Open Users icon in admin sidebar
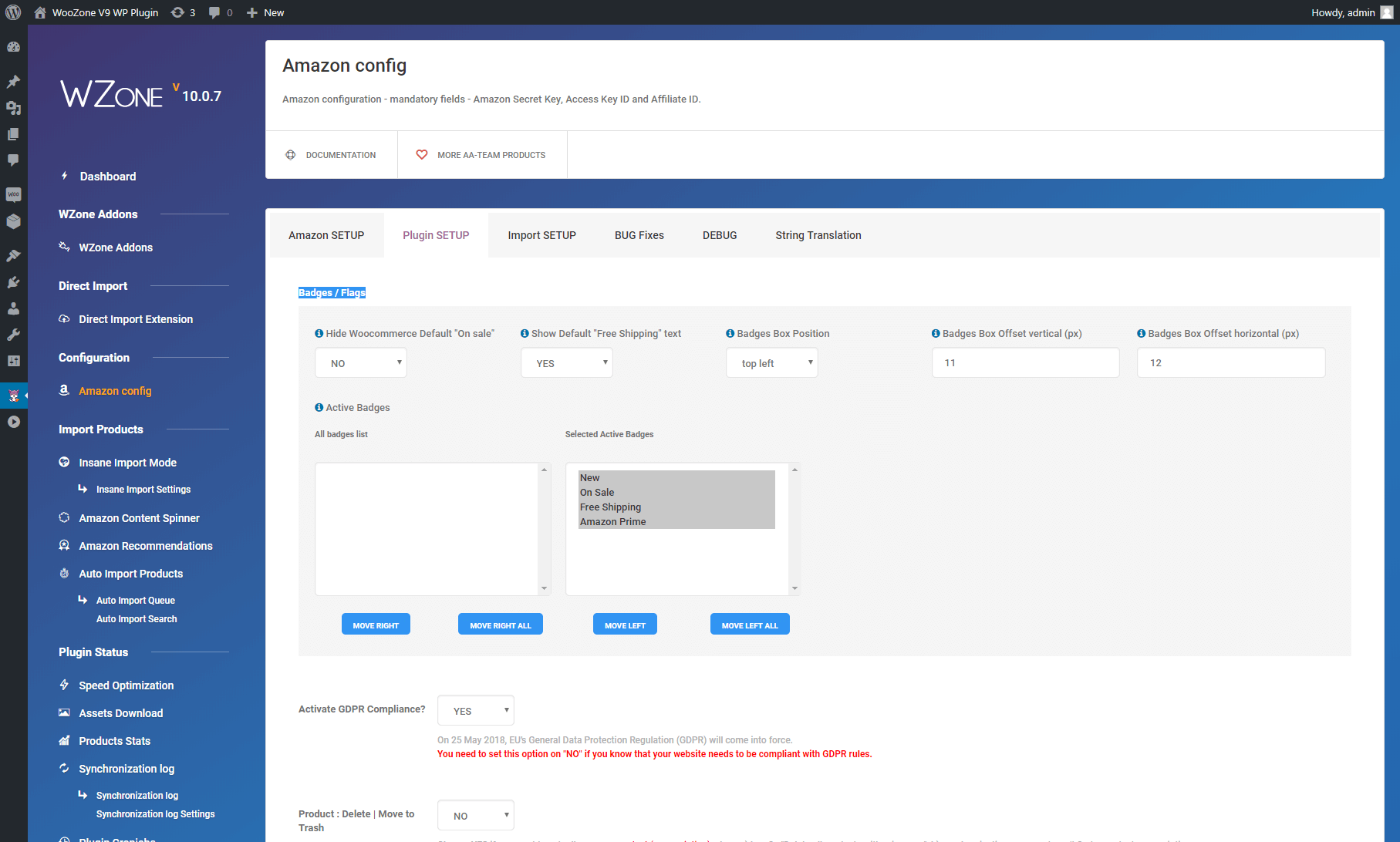The height and width of the screenshot is (842, 1400). click(x=13, y=308)
